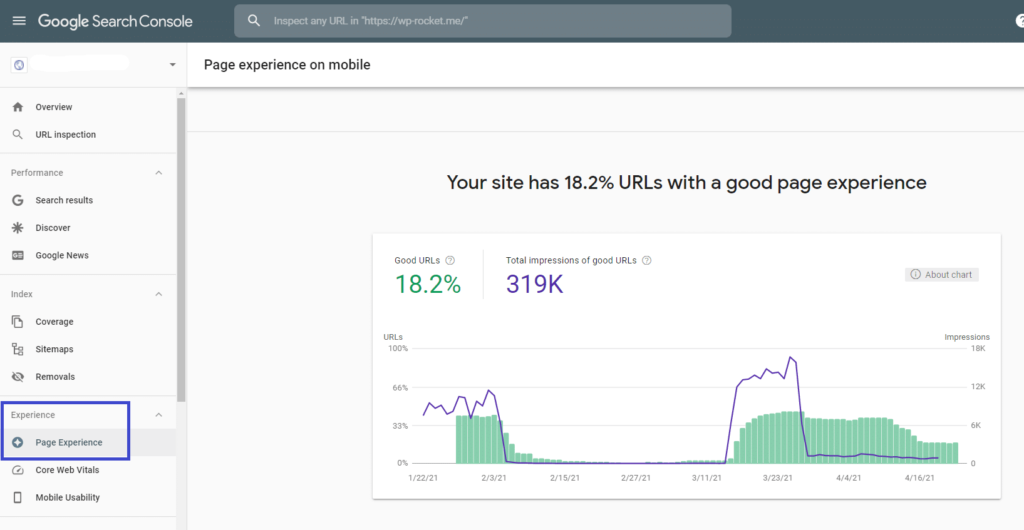Viewport: 1024px width, 530px height.
Task: Click Total impressions of good URLs label
Action: (571, 260)
